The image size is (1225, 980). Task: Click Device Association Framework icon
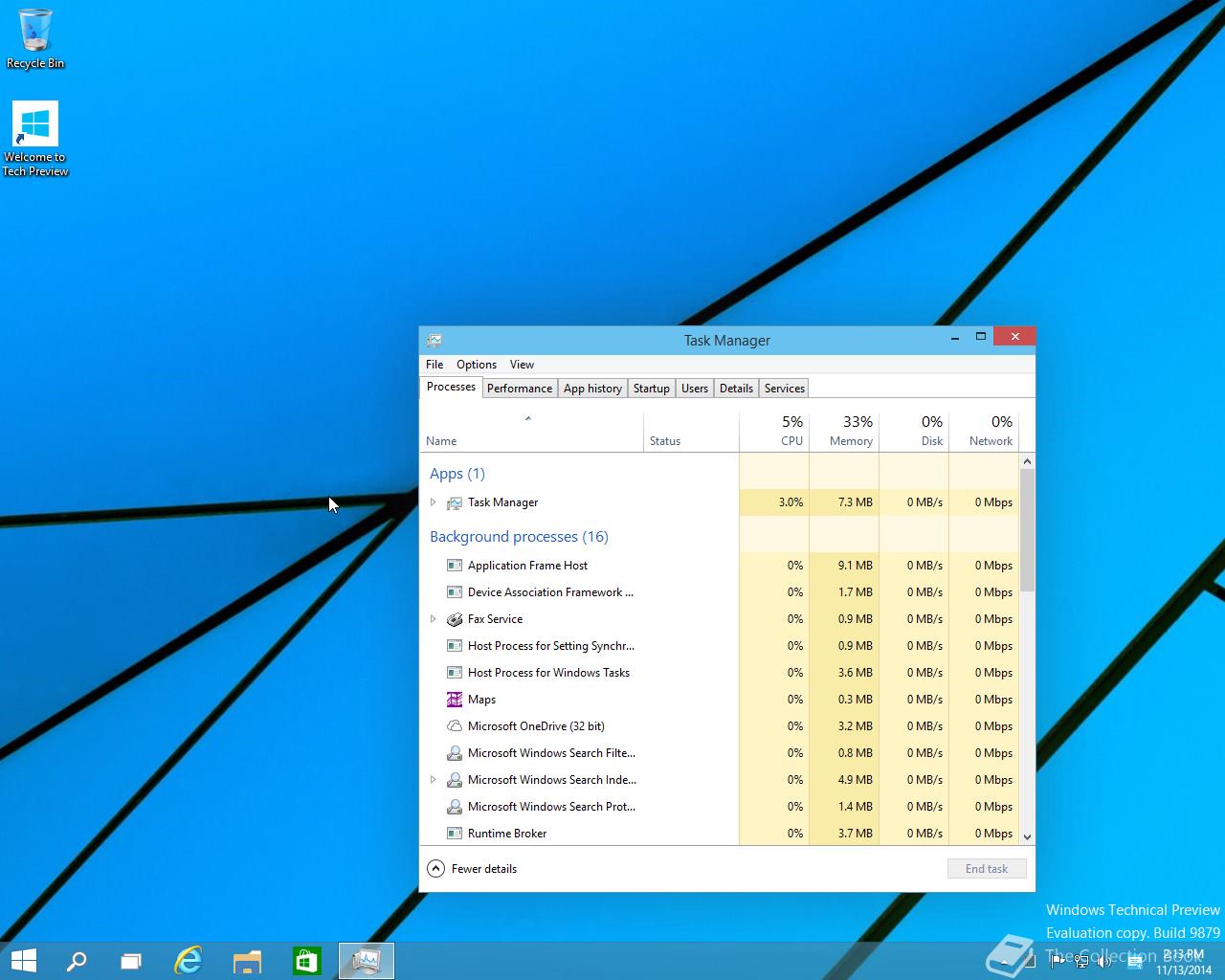(x=455, y=592)
